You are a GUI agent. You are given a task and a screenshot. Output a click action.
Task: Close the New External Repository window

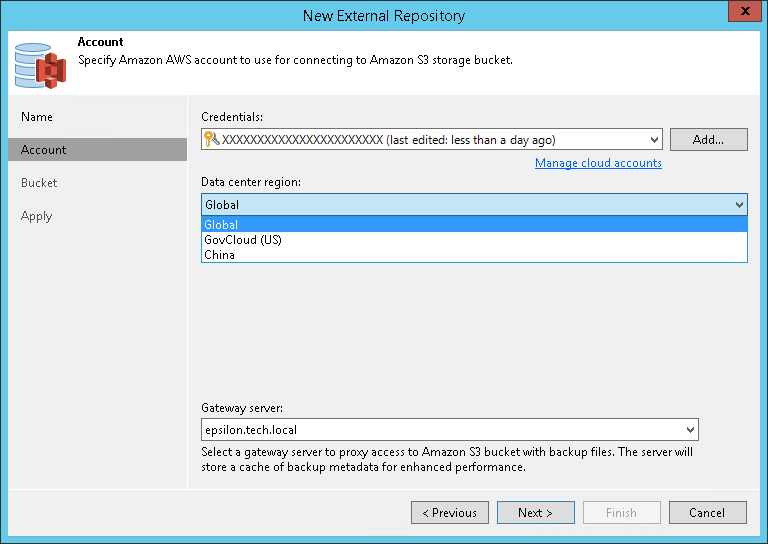click(x=745, y=11)
